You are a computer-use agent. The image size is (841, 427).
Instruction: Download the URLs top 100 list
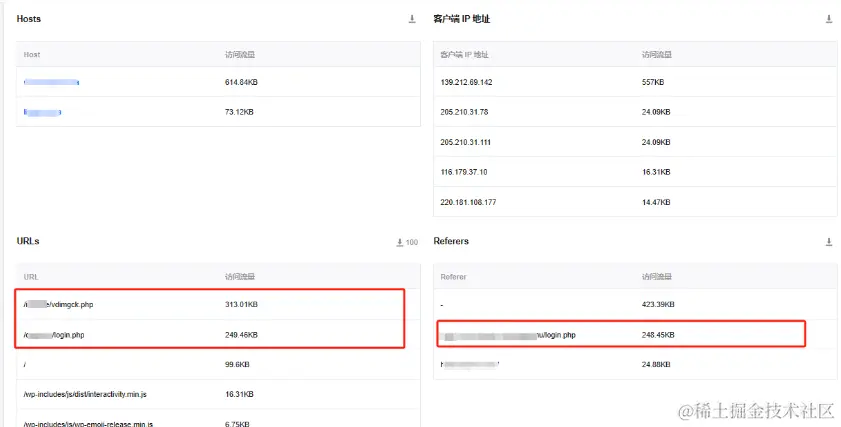[x=407, y=242]
